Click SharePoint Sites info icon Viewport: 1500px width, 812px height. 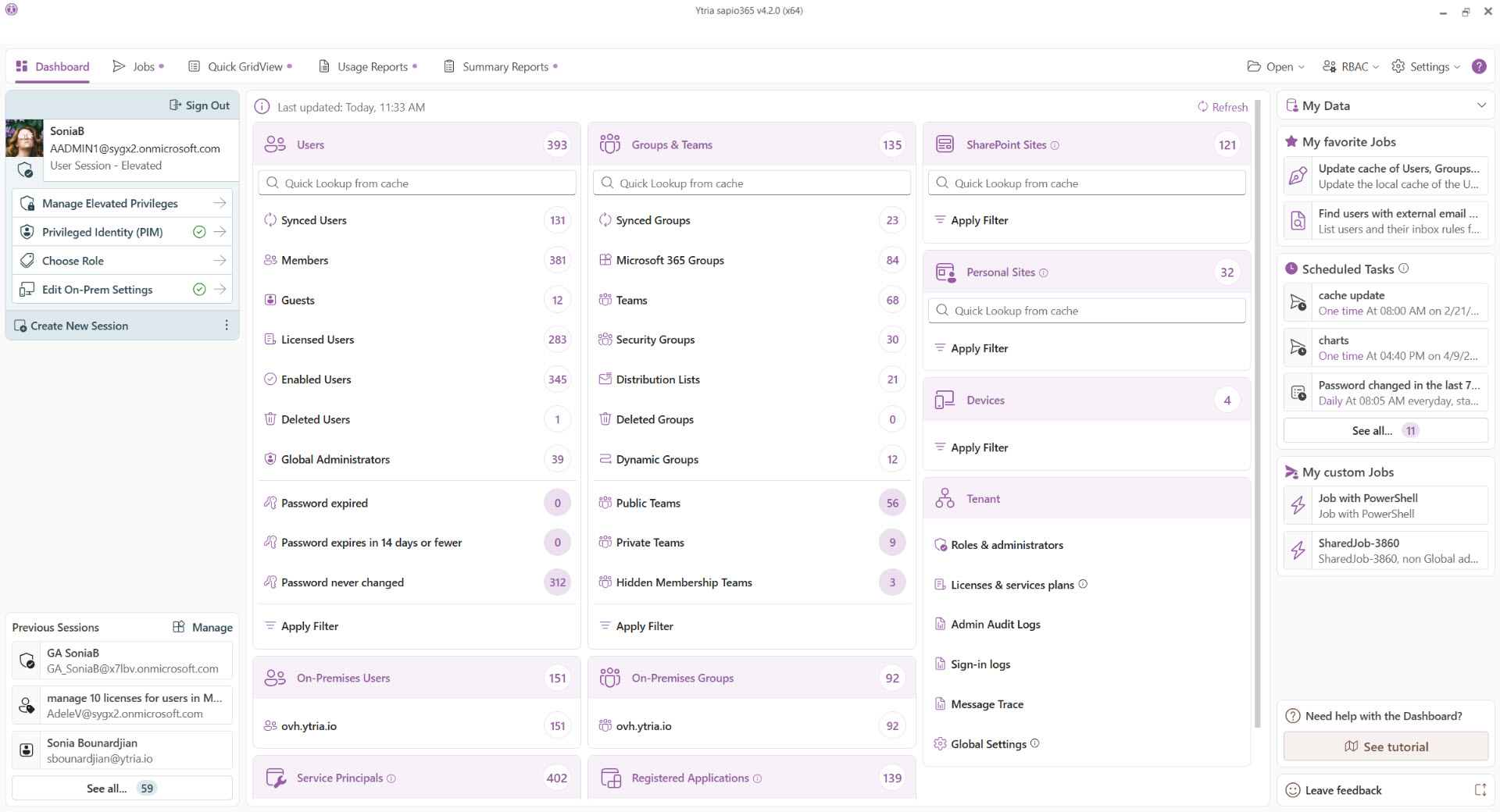pos(1055,145)
